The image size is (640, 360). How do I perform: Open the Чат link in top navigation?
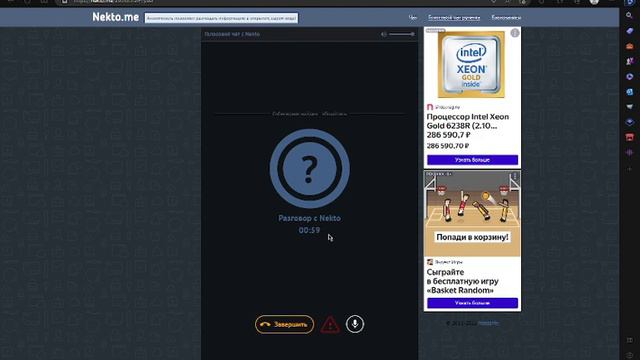coord(413,18)
